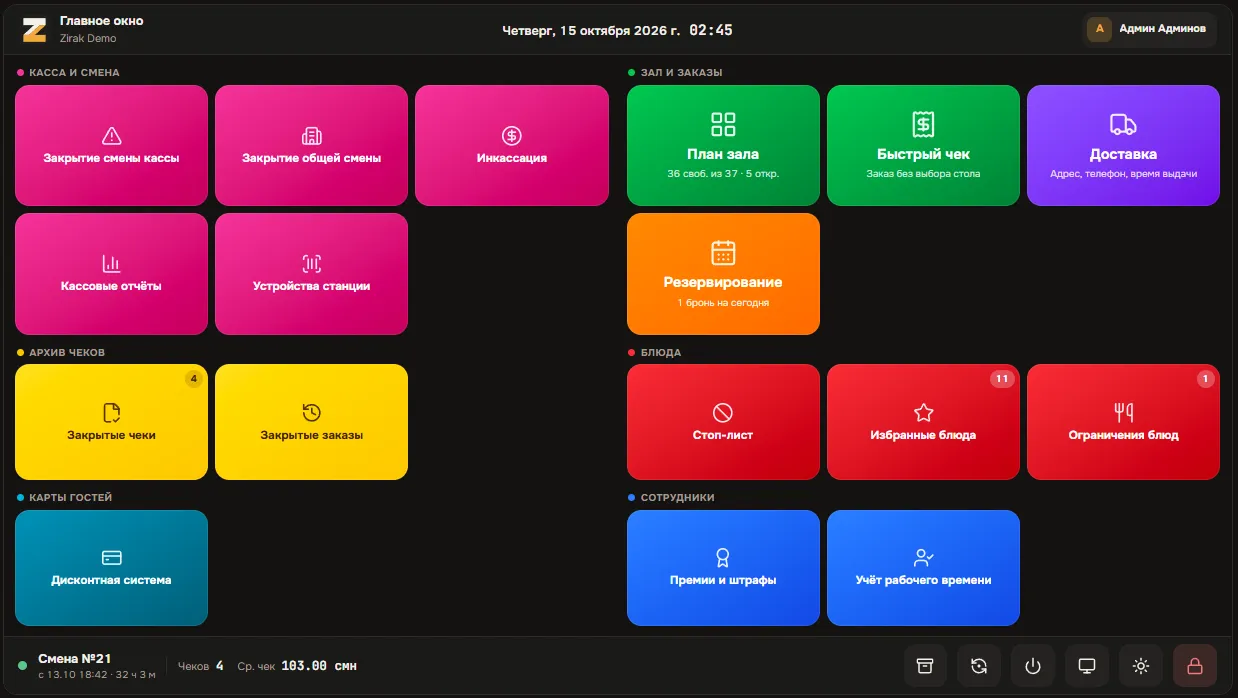Open Устройства станции tile
Image resolution: width=1238 pixels, height=698 pixels.
312,274
